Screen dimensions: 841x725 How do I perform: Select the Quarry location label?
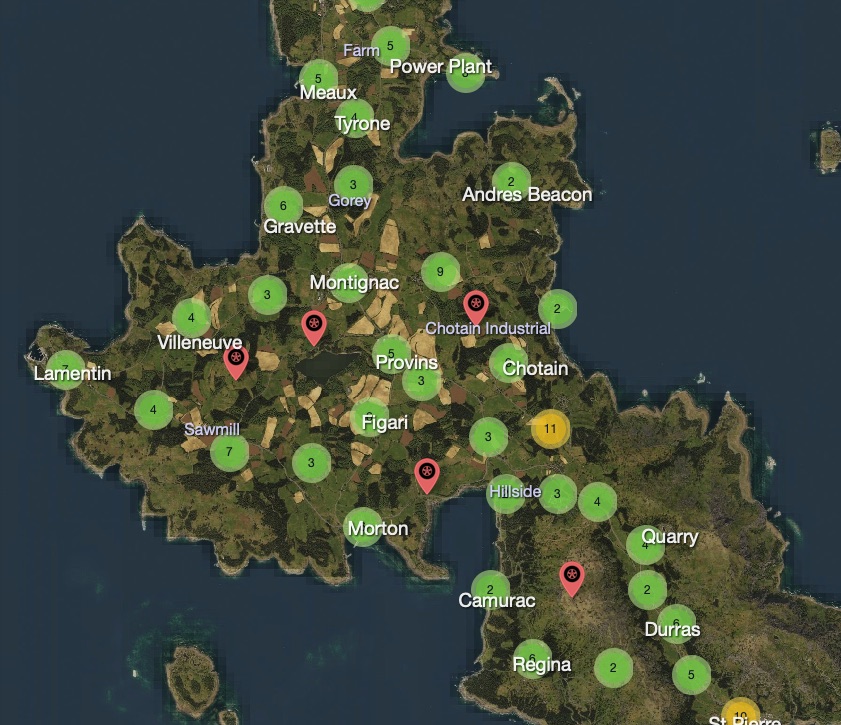point(671,536)
